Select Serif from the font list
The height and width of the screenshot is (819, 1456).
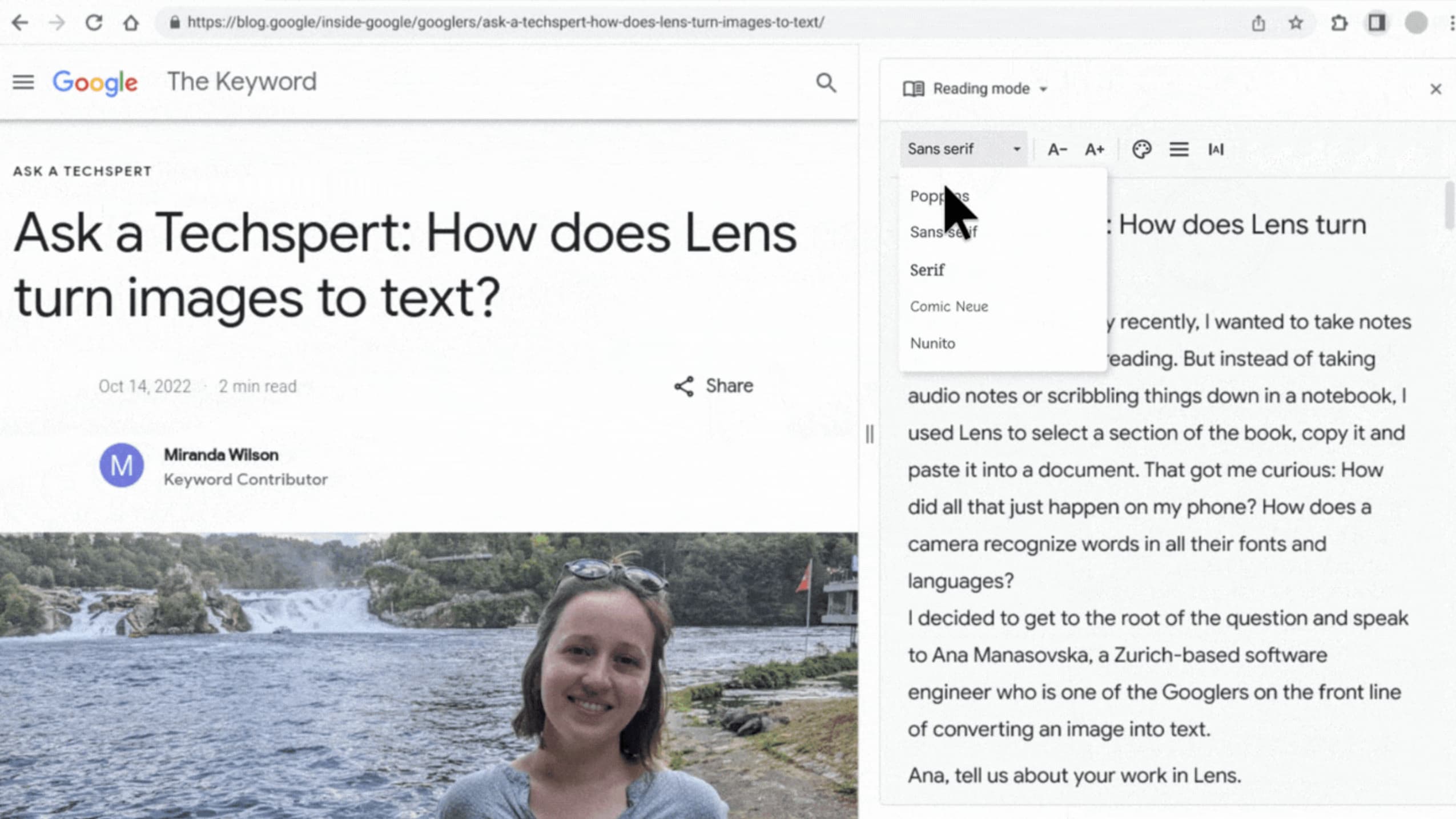927,270
